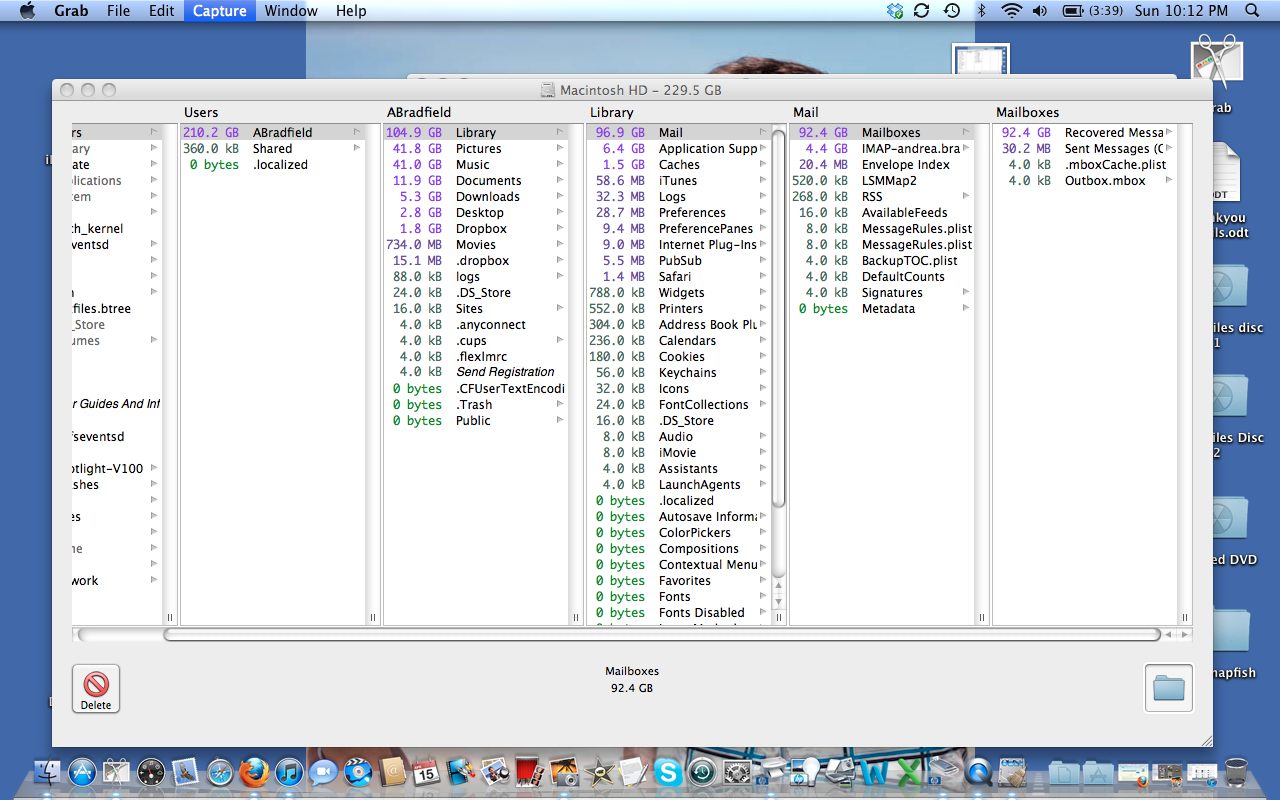Expand the Application Support folder in Library
1280x800 pixels.
coord(763,148)
